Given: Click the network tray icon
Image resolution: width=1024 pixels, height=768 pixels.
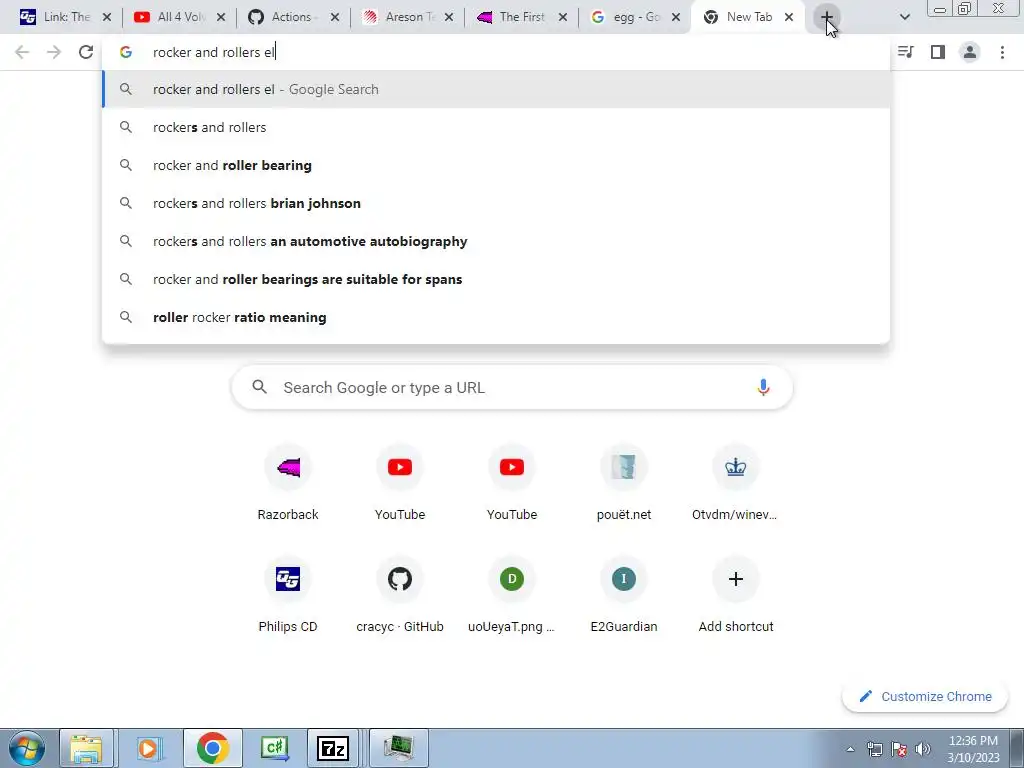Looking at the screenshot, I should [x=874, y=749].
